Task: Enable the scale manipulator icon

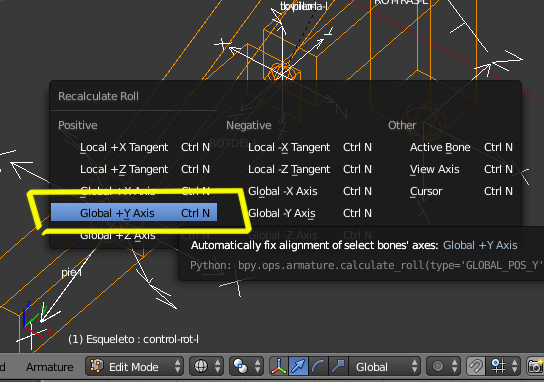Action: 338,366
